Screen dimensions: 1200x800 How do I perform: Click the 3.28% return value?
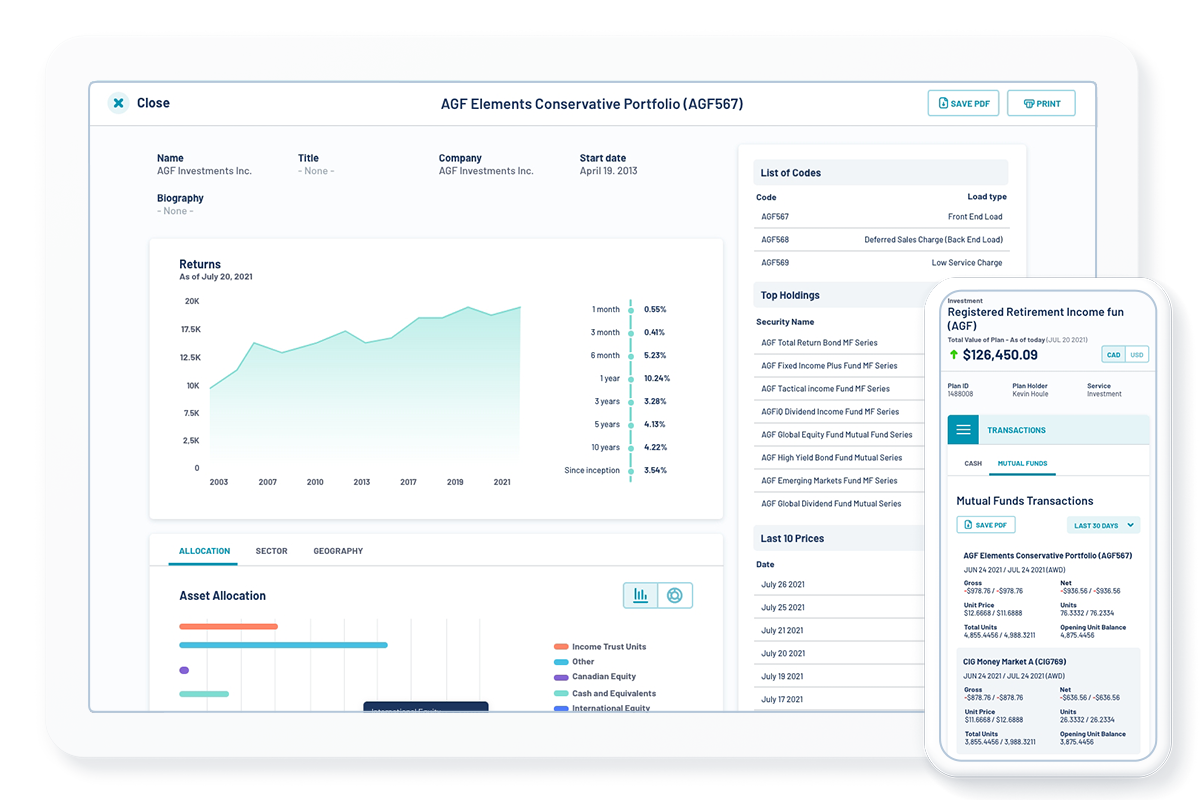pyautogui.click(x=655, y=401)
